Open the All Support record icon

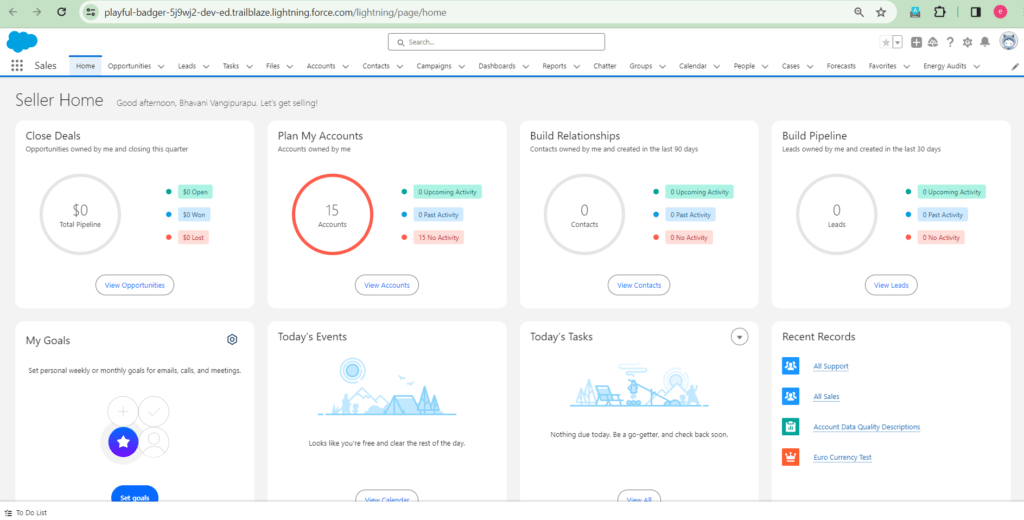(790, 366)
